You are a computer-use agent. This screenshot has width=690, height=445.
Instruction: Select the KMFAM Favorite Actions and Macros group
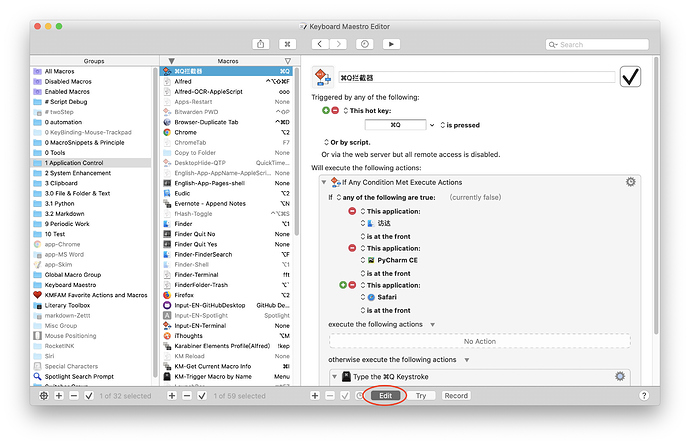92,295
